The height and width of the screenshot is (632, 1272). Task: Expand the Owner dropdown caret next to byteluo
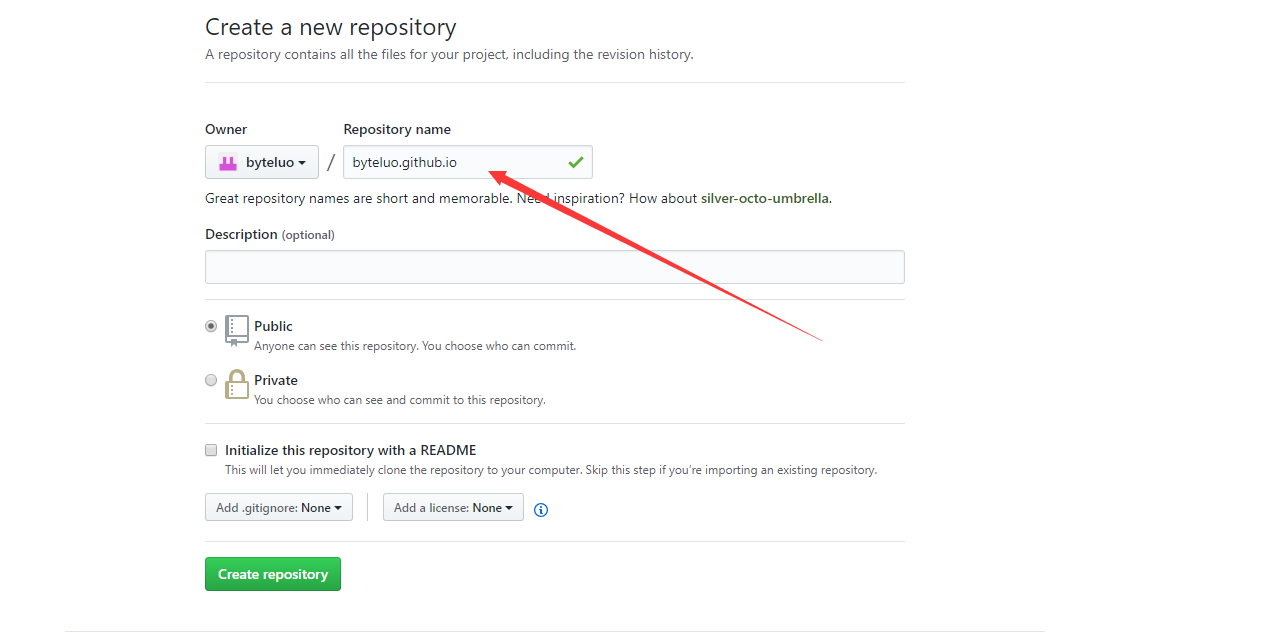[302, 163]
